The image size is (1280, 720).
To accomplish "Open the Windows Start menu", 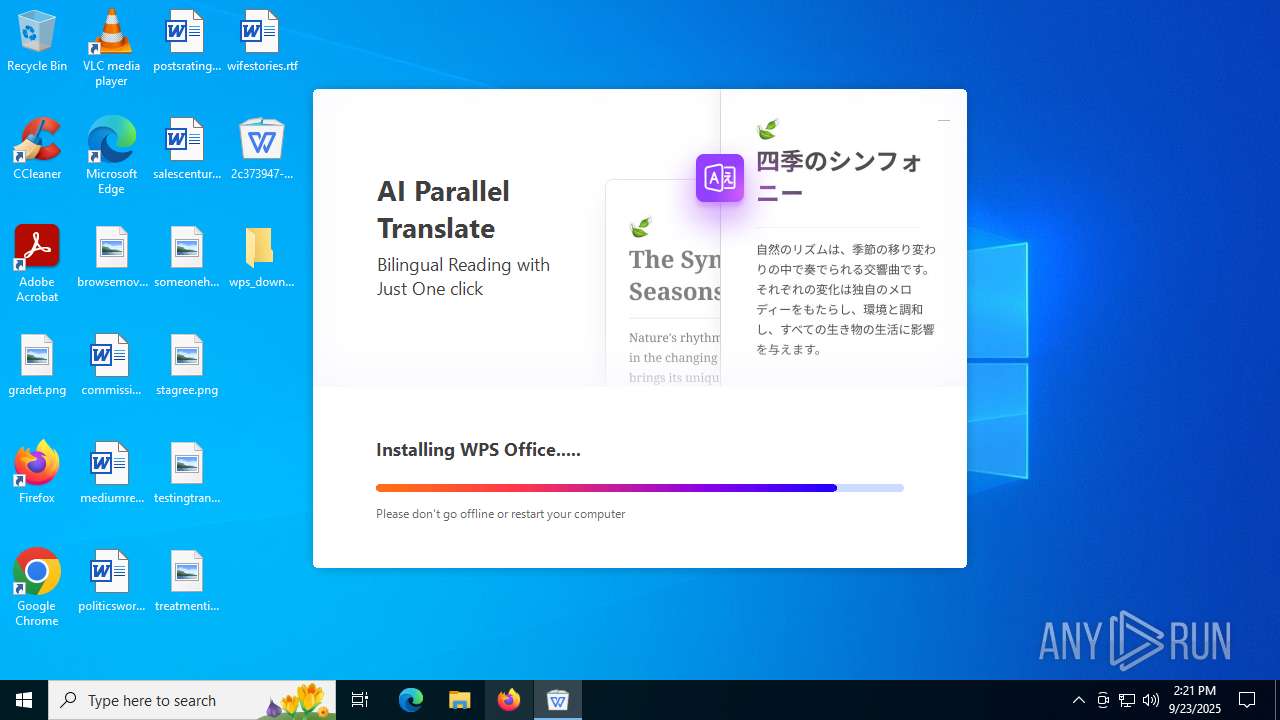I will 24,700.
